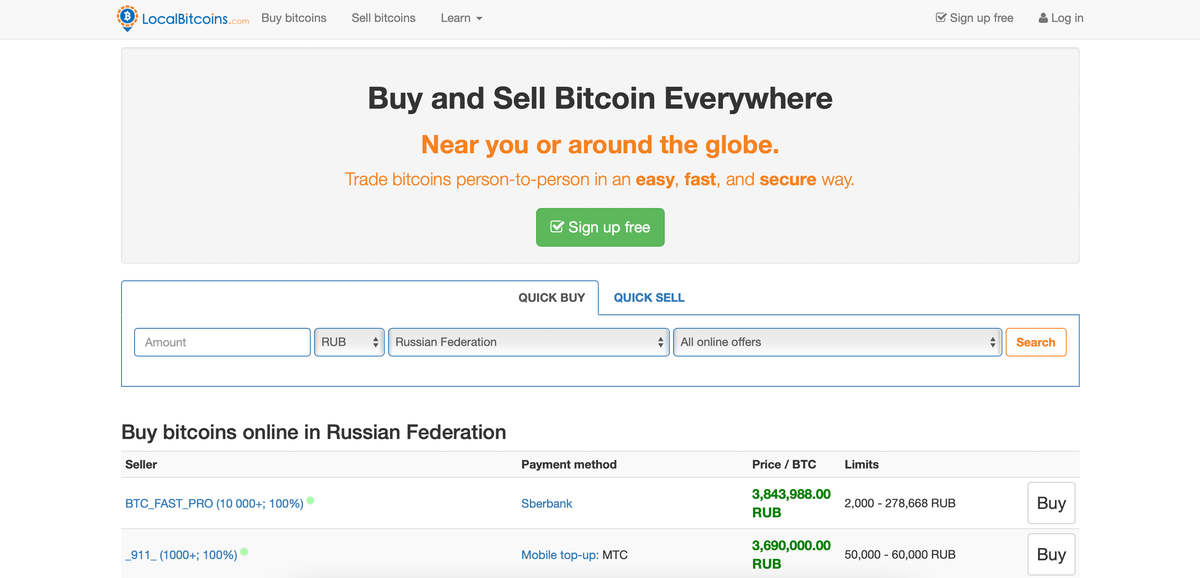Image resolution: width=1200 pixels, height=578 pixels.
Task: Open the Learn dropdown menu
Action: (461, 18)
